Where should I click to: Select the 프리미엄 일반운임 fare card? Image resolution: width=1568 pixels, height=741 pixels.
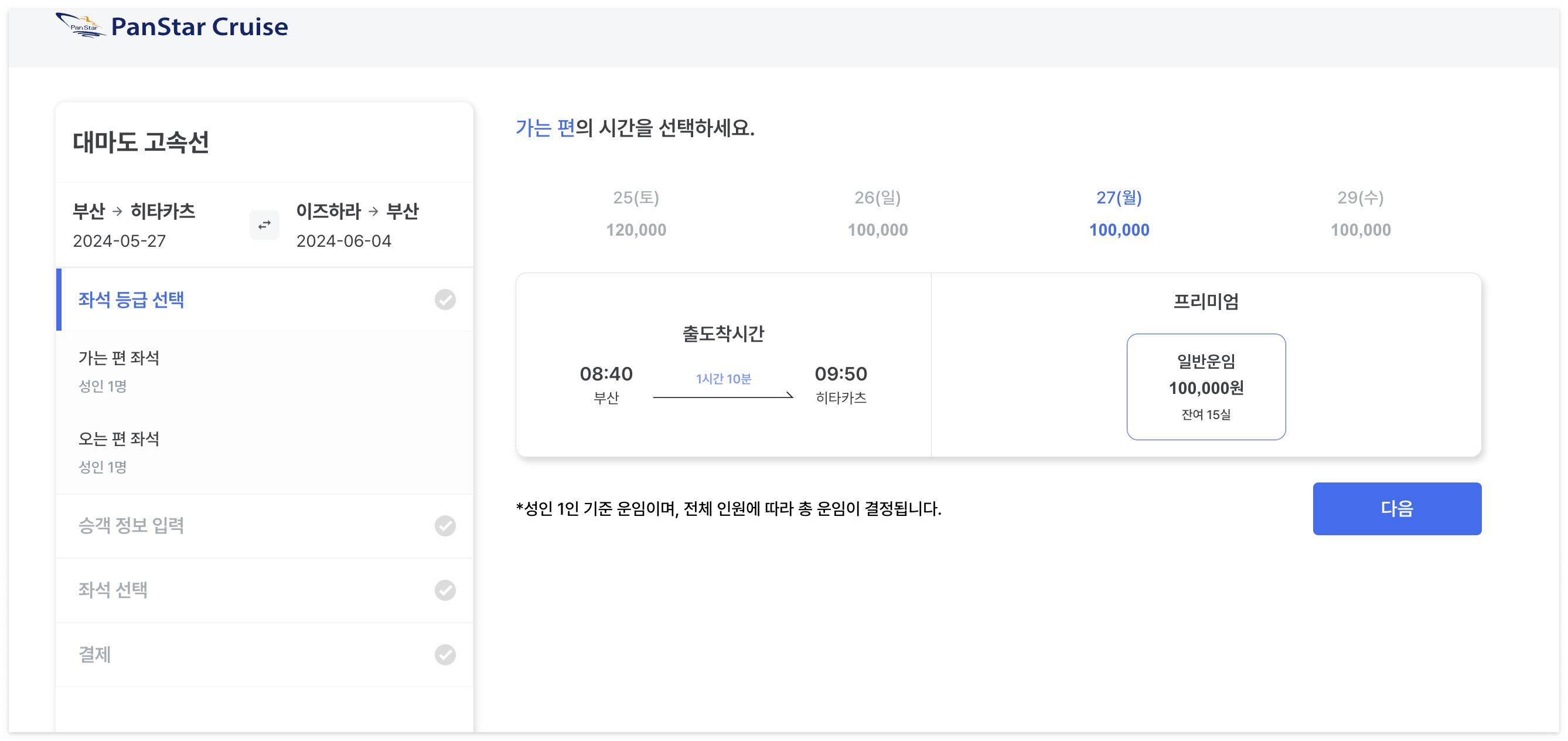click(1206, 387)
